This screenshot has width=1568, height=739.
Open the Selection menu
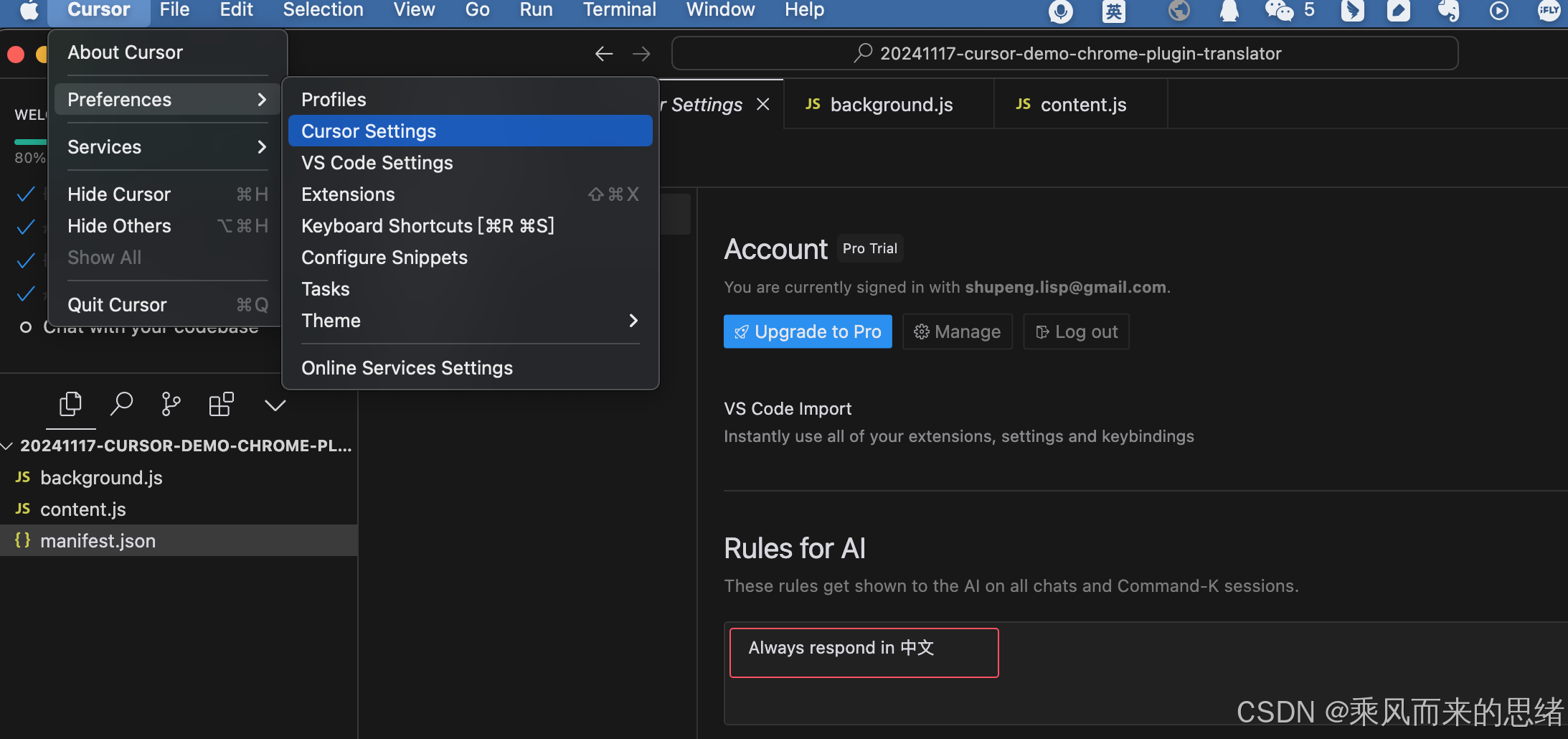pyautogui.click(x=323, y=10)
